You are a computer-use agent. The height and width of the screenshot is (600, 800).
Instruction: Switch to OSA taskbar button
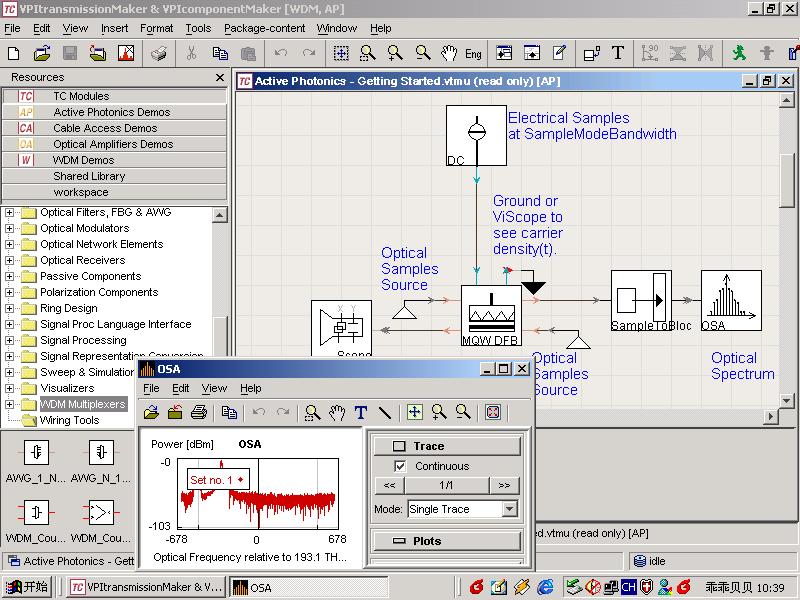(308, 587)
